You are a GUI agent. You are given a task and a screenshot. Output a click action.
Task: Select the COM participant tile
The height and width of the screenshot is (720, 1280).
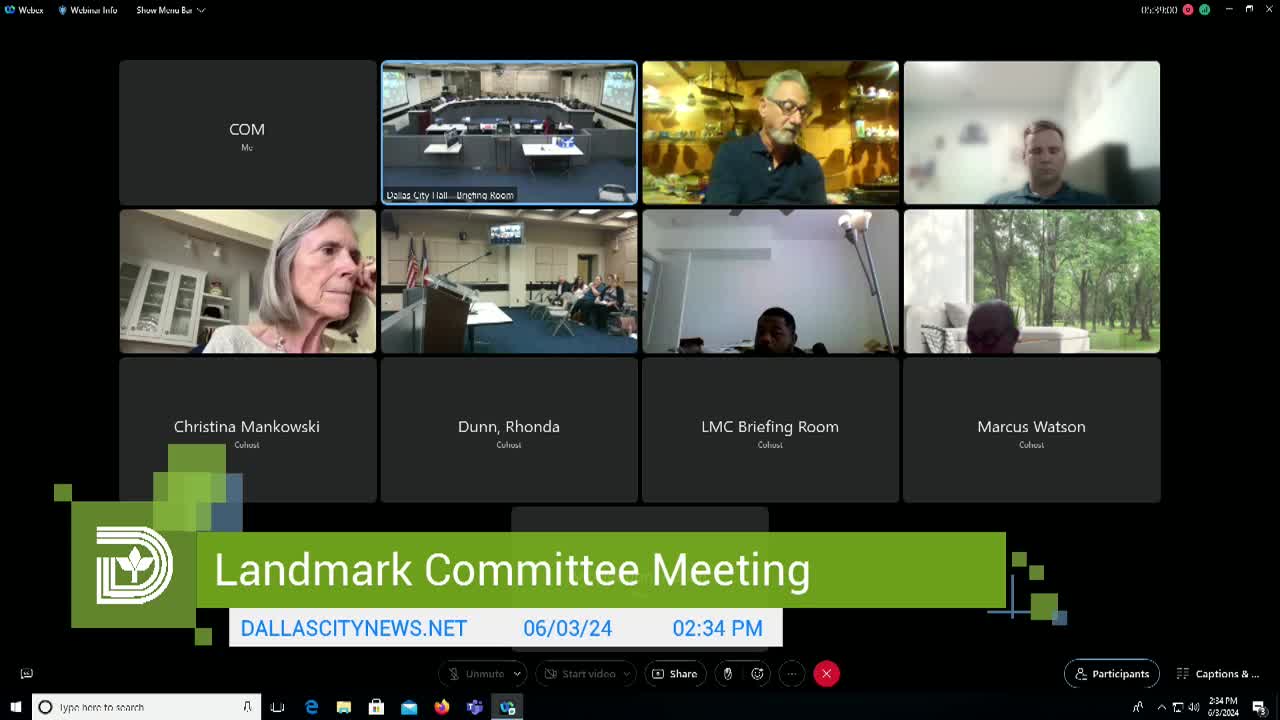(247, 133)
